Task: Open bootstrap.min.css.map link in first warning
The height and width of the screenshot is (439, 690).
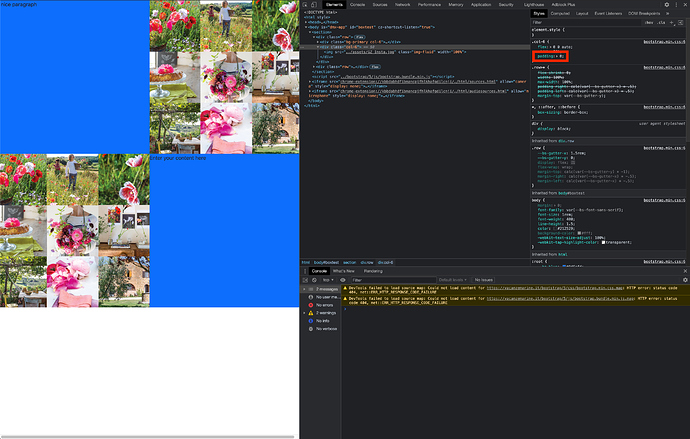Action: pyautogui.click(x=554, y=288)
